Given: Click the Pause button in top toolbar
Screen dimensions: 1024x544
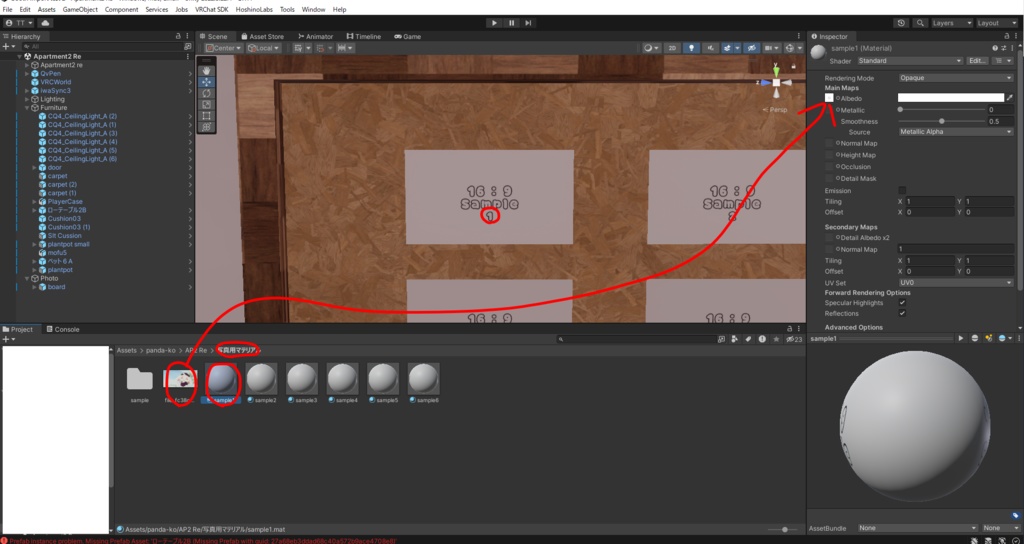Looking at the screenshot, I should 511,23.
